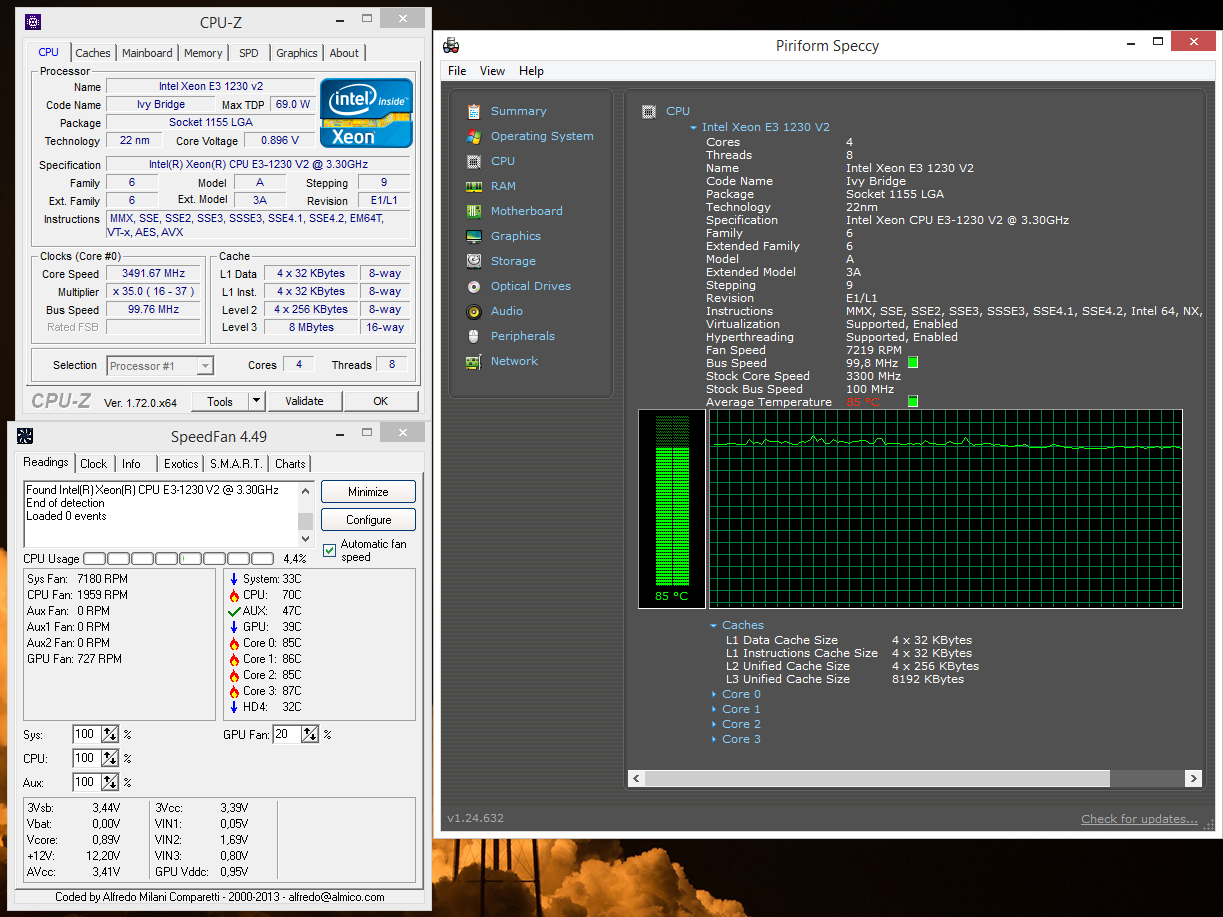Click the CPU Usage progress bar in SpeedFan
The width and height of the screenshot is (1223, 917).
pos(178,558)
